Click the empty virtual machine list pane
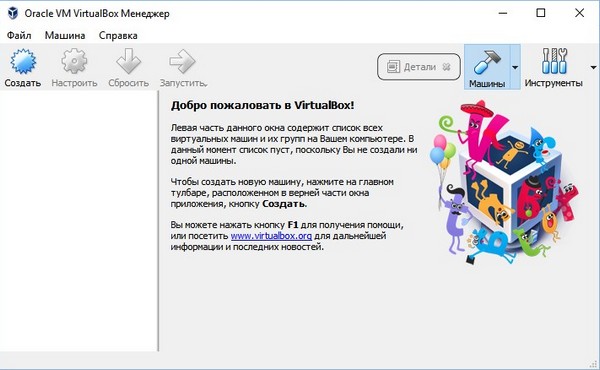This screenshot has width=600, height=370. tap(78, 221)
